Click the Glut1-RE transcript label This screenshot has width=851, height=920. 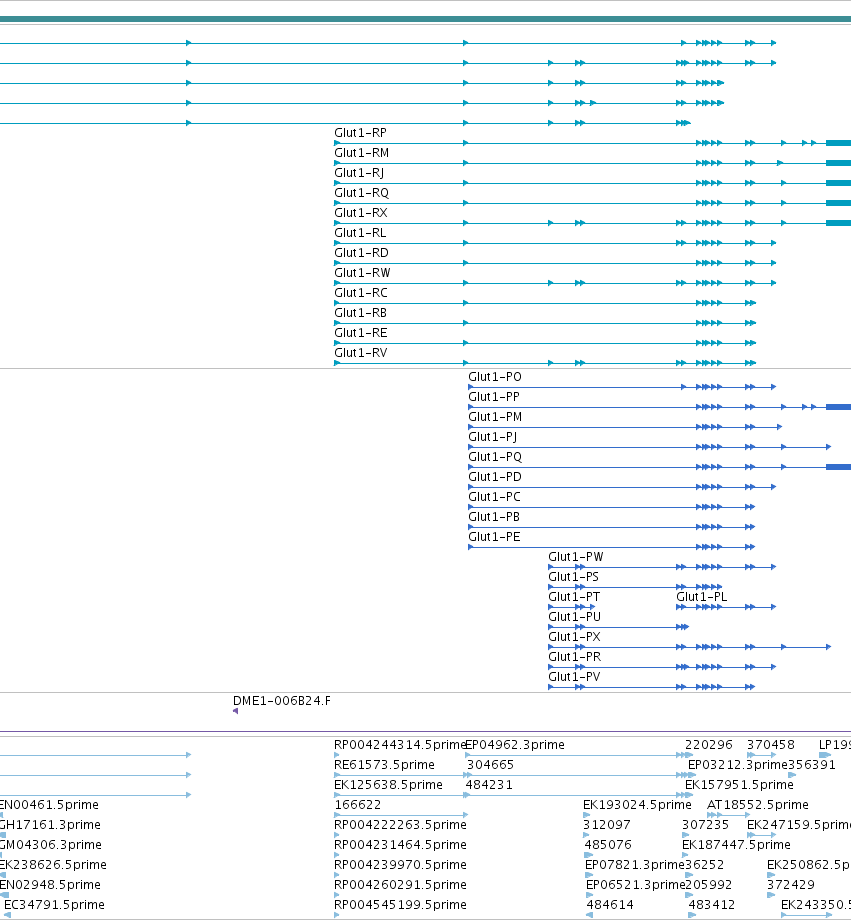[361, 333]
